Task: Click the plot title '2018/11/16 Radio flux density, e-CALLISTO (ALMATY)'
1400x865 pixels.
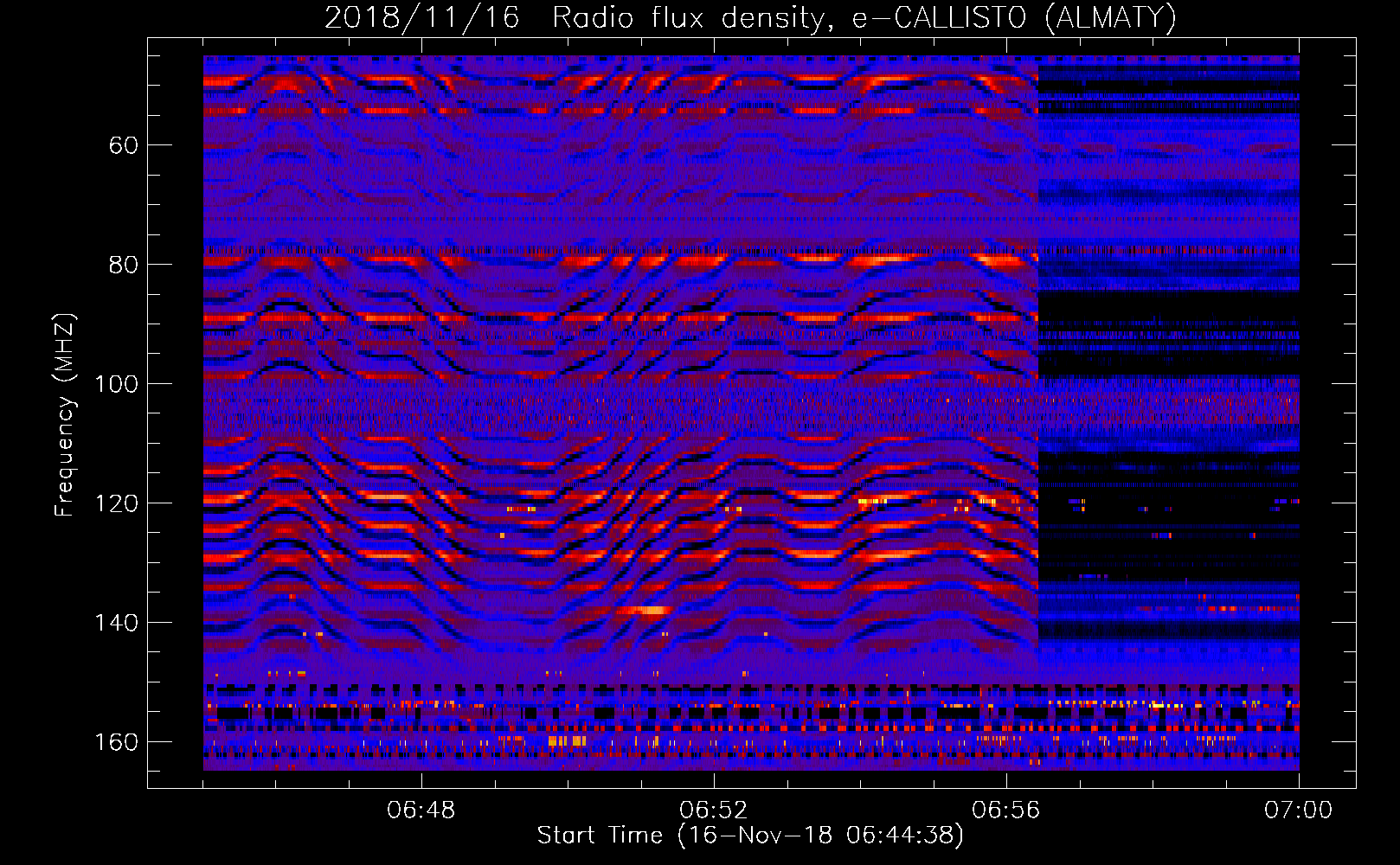Action: coord(750,18)
